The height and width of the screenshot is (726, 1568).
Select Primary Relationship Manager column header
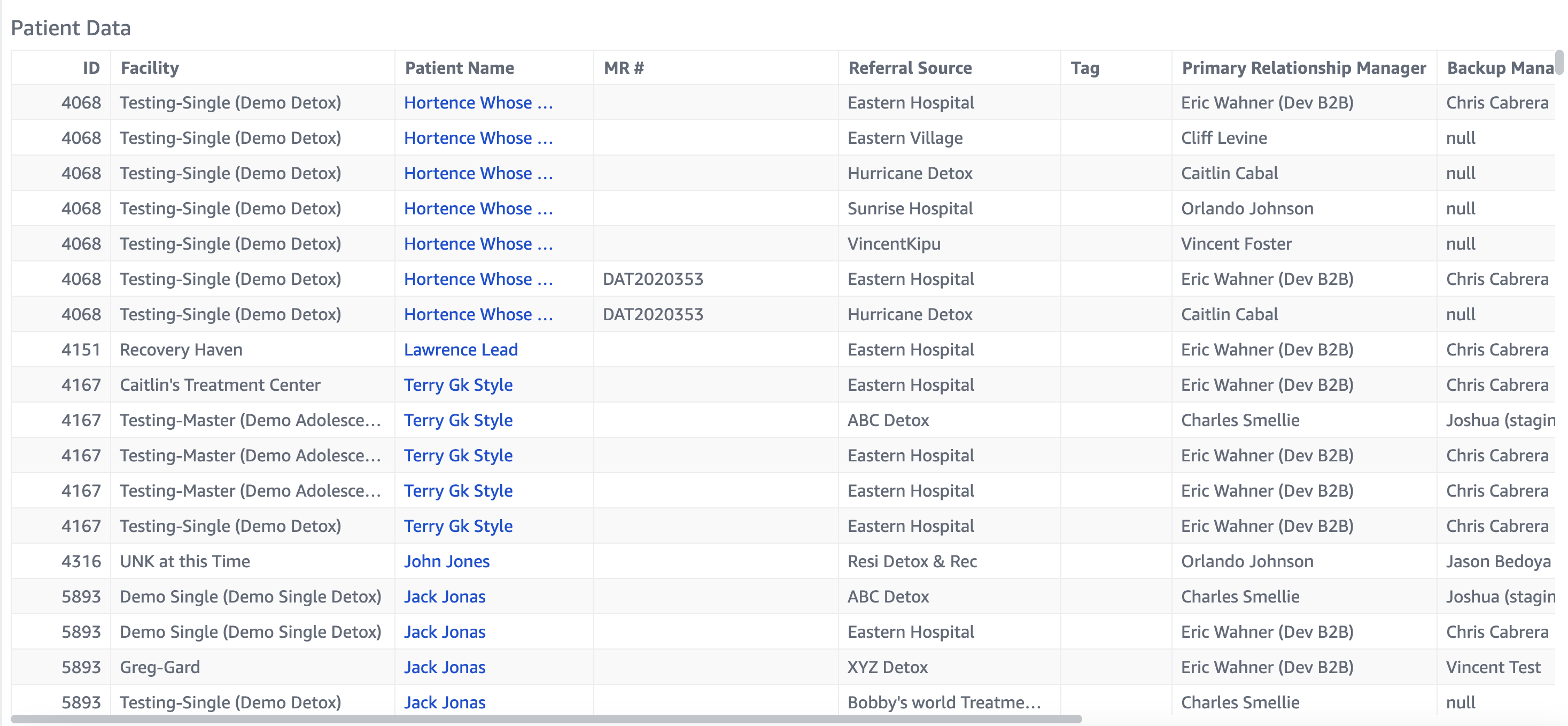1303,67
